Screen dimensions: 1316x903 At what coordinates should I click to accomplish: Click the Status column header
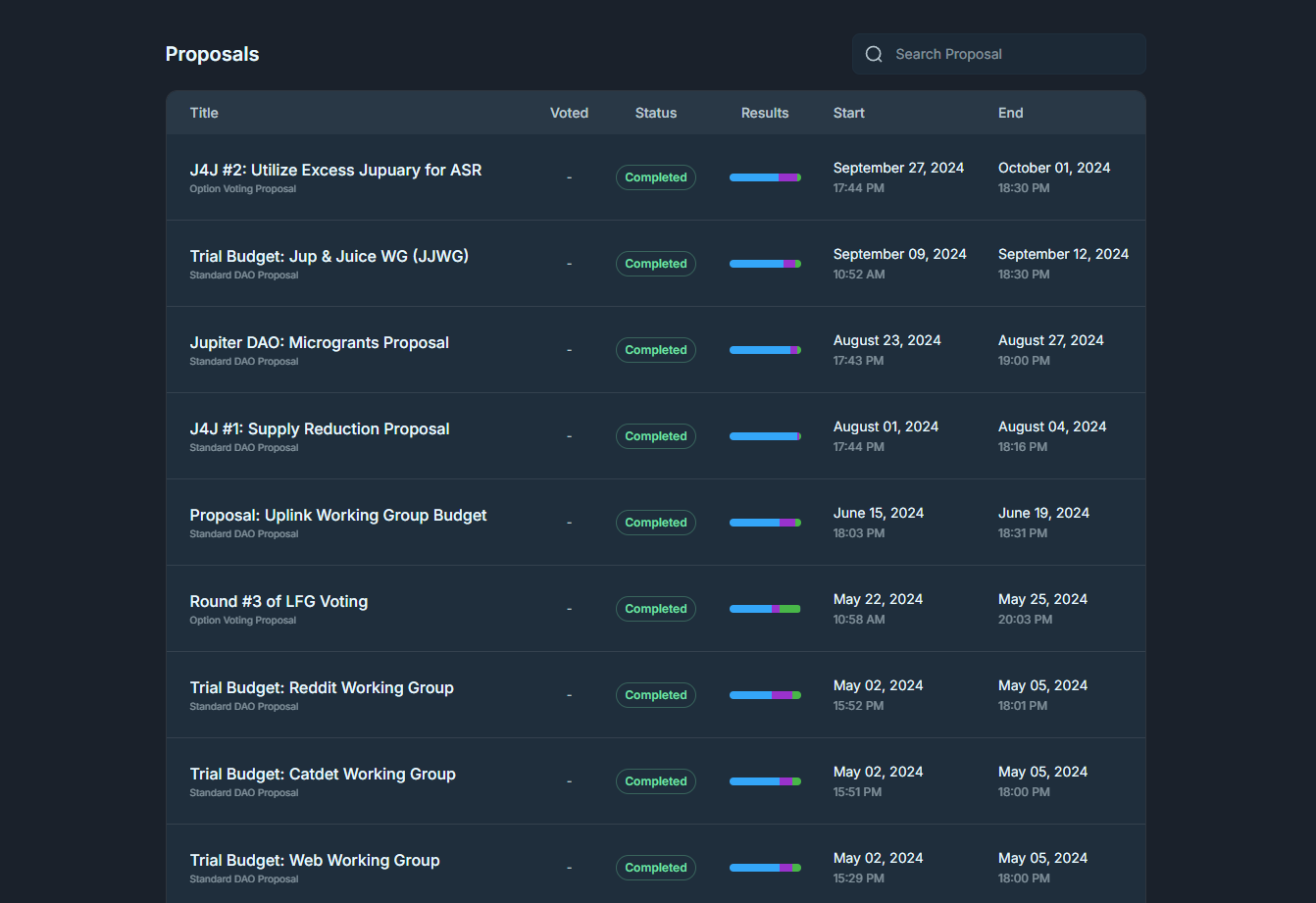coord(655,113)
